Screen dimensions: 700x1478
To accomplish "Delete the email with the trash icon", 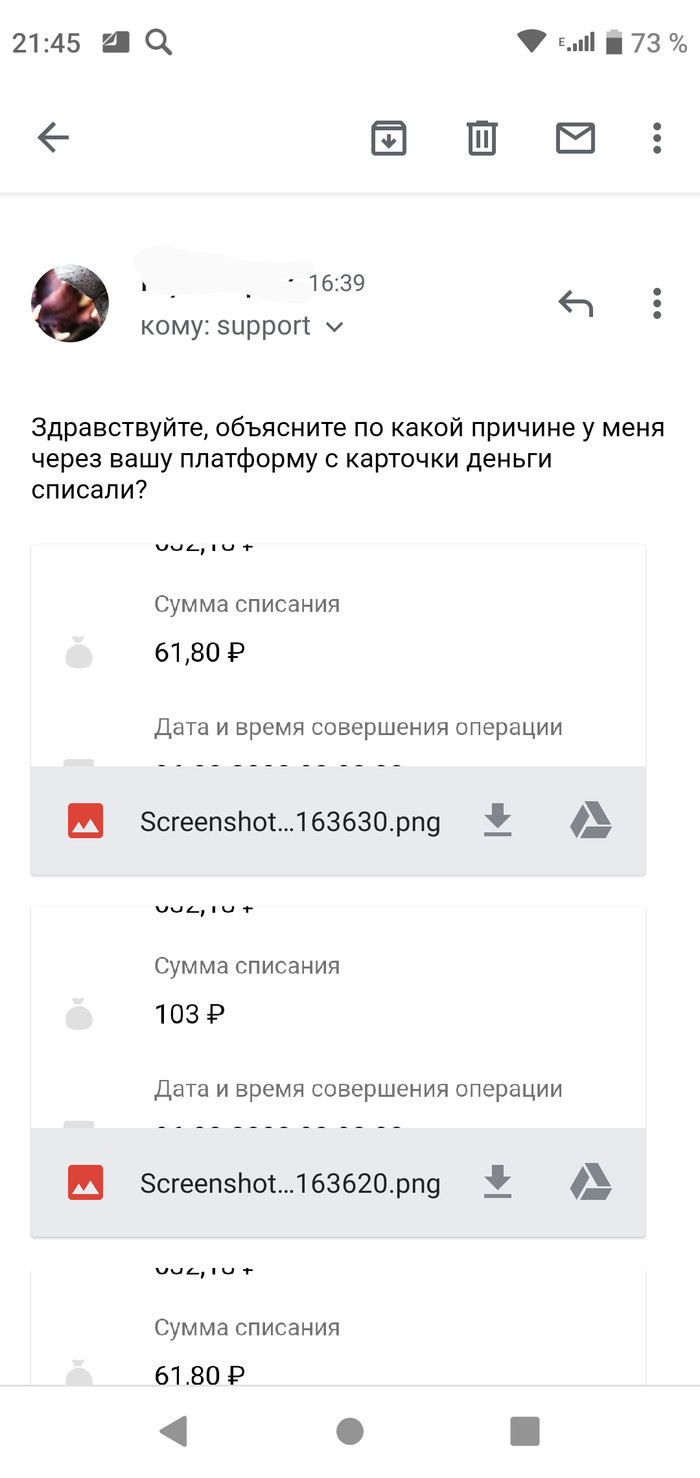I will coord(482,138).
